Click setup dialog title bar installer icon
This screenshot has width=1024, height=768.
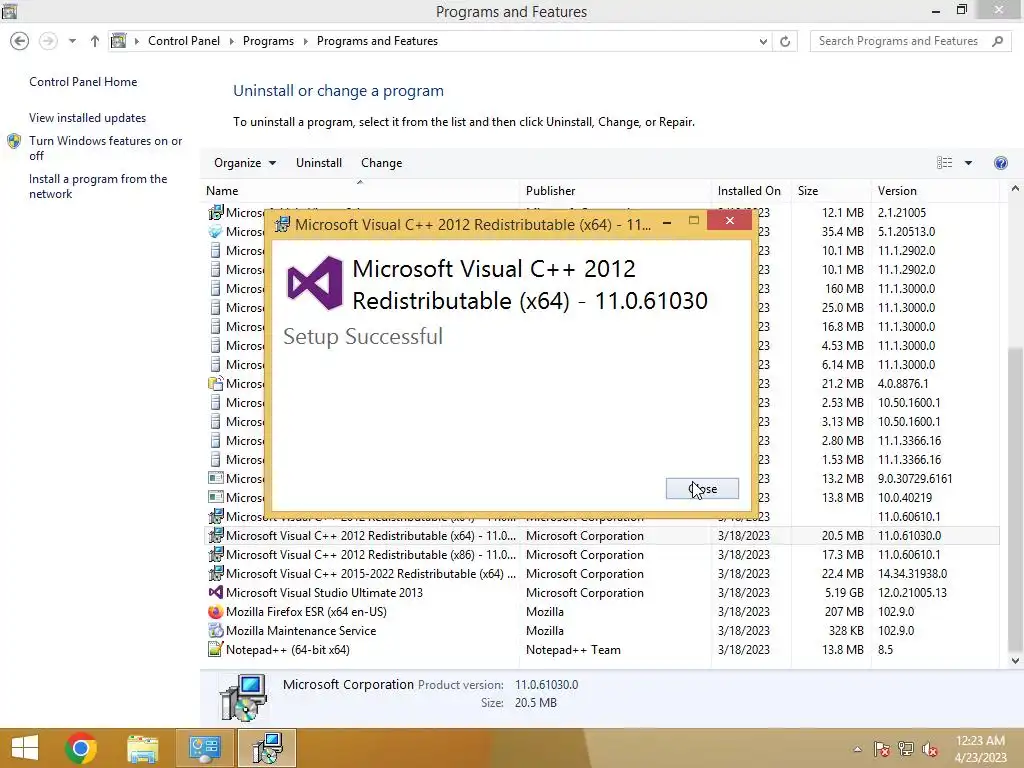pyautogui.click(x=282, y=225)
